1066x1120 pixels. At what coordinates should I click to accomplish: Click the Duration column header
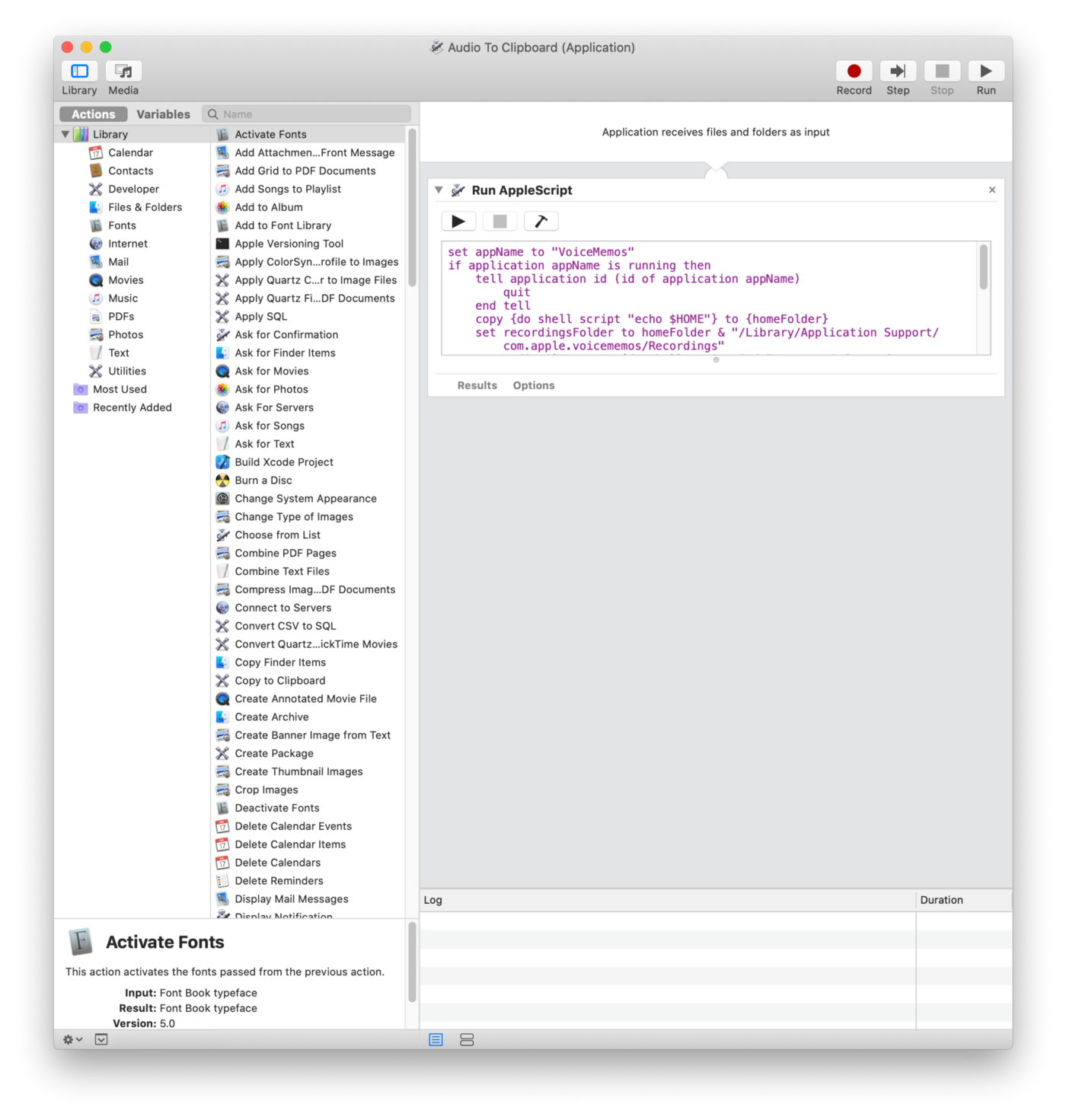[x=964, y=900]
